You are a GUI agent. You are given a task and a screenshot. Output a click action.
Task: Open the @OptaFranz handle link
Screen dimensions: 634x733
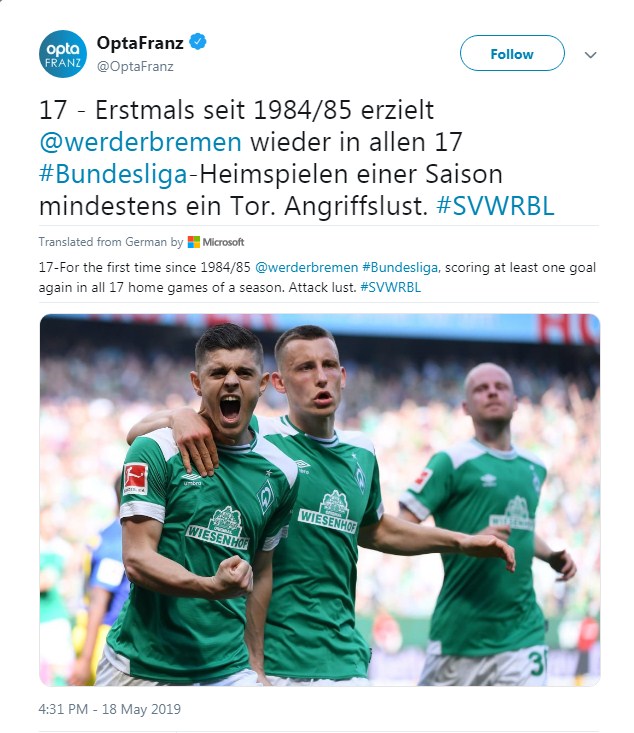[135, 66]
